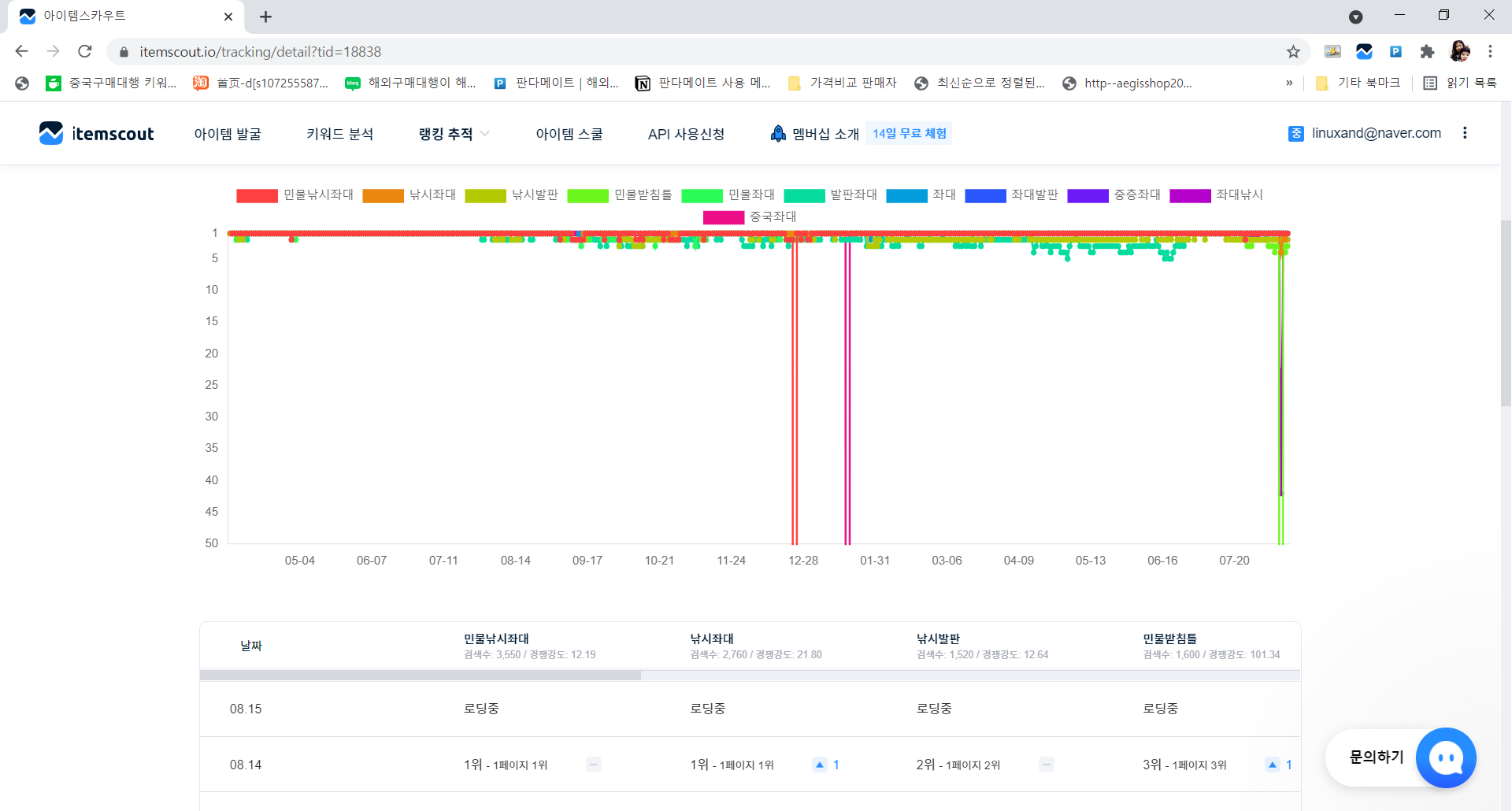Select the 08.14 date row

click(x=750, y=765)
